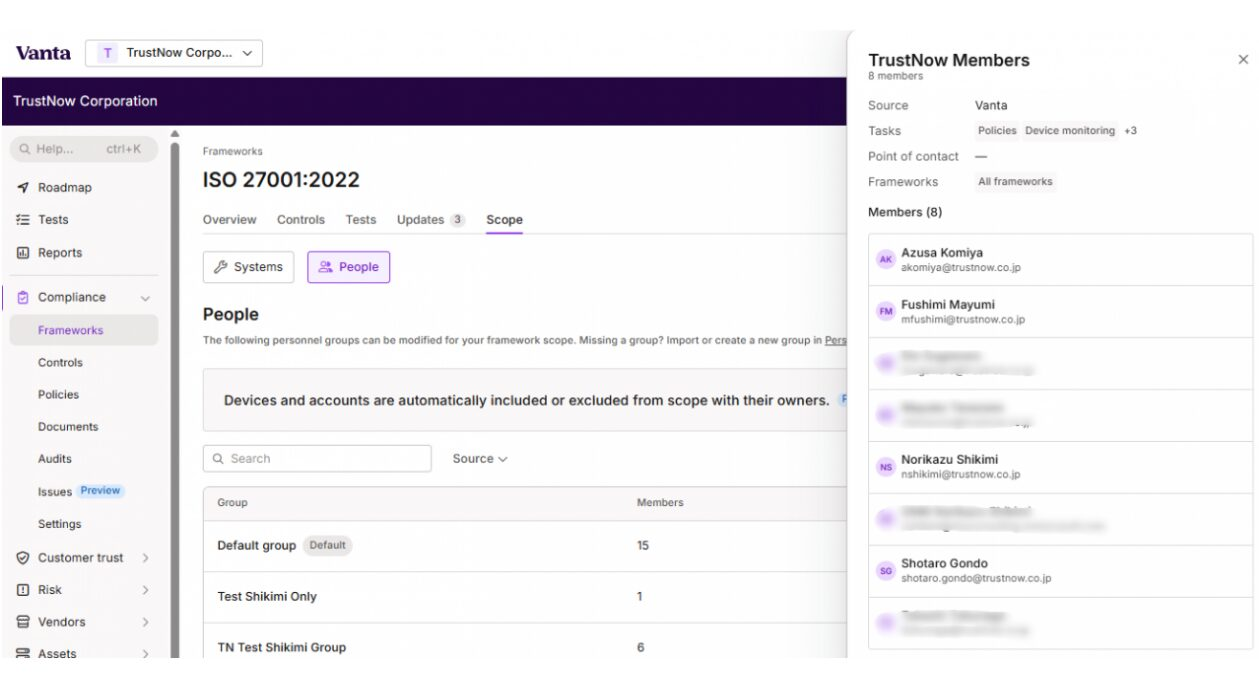Click email akomiya@trustnow.co.jp

[x=961, y=268]
